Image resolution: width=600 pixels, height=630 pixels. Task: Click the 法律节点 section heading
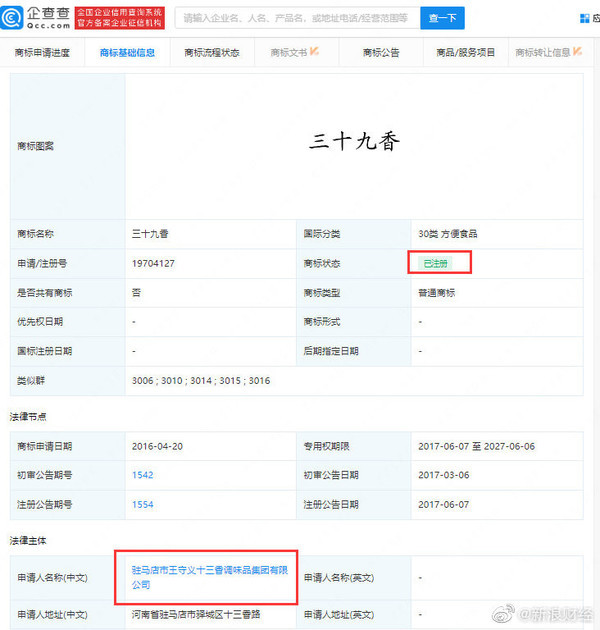28,417
